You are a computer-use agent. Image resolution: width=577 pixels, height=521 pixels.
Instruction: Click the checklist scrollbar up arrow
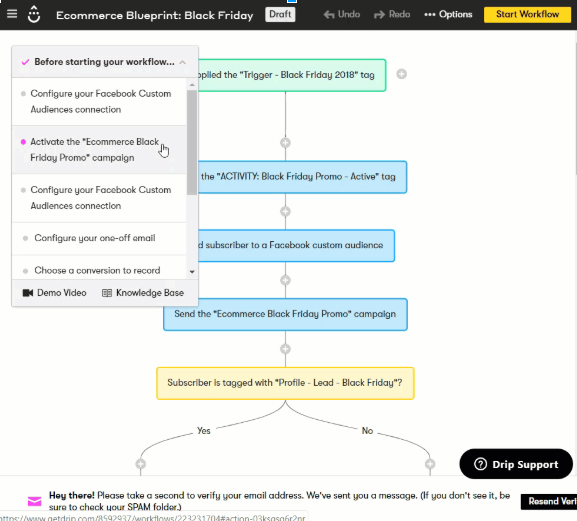point(192,85)
